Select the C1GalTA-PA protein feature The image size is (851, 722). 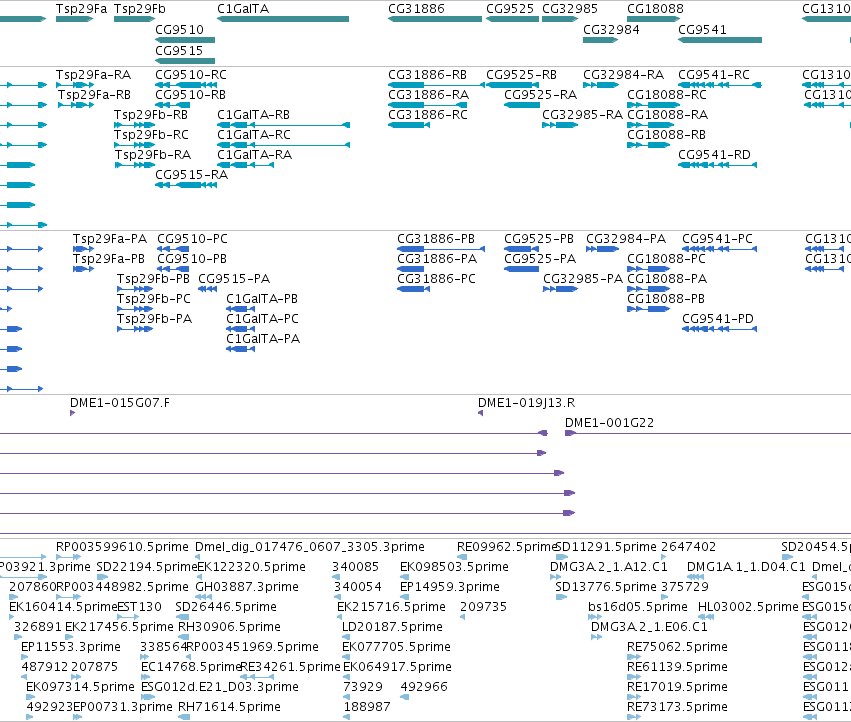(240, 349)
